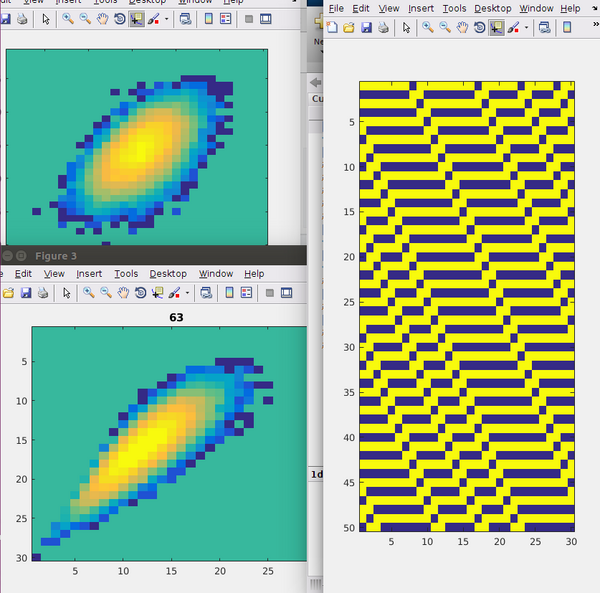Screen dimensions: 600x593
Task: Open Tools menu in Figure 3 window
Action: pyautogui.click(x=126, y=274)
